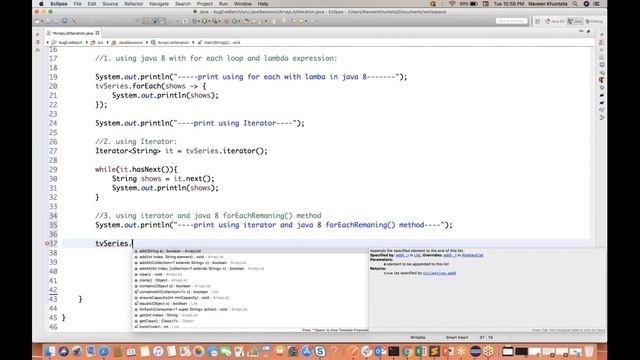Open the Navigate menu

pyautogui.click(x=159, y=4)
